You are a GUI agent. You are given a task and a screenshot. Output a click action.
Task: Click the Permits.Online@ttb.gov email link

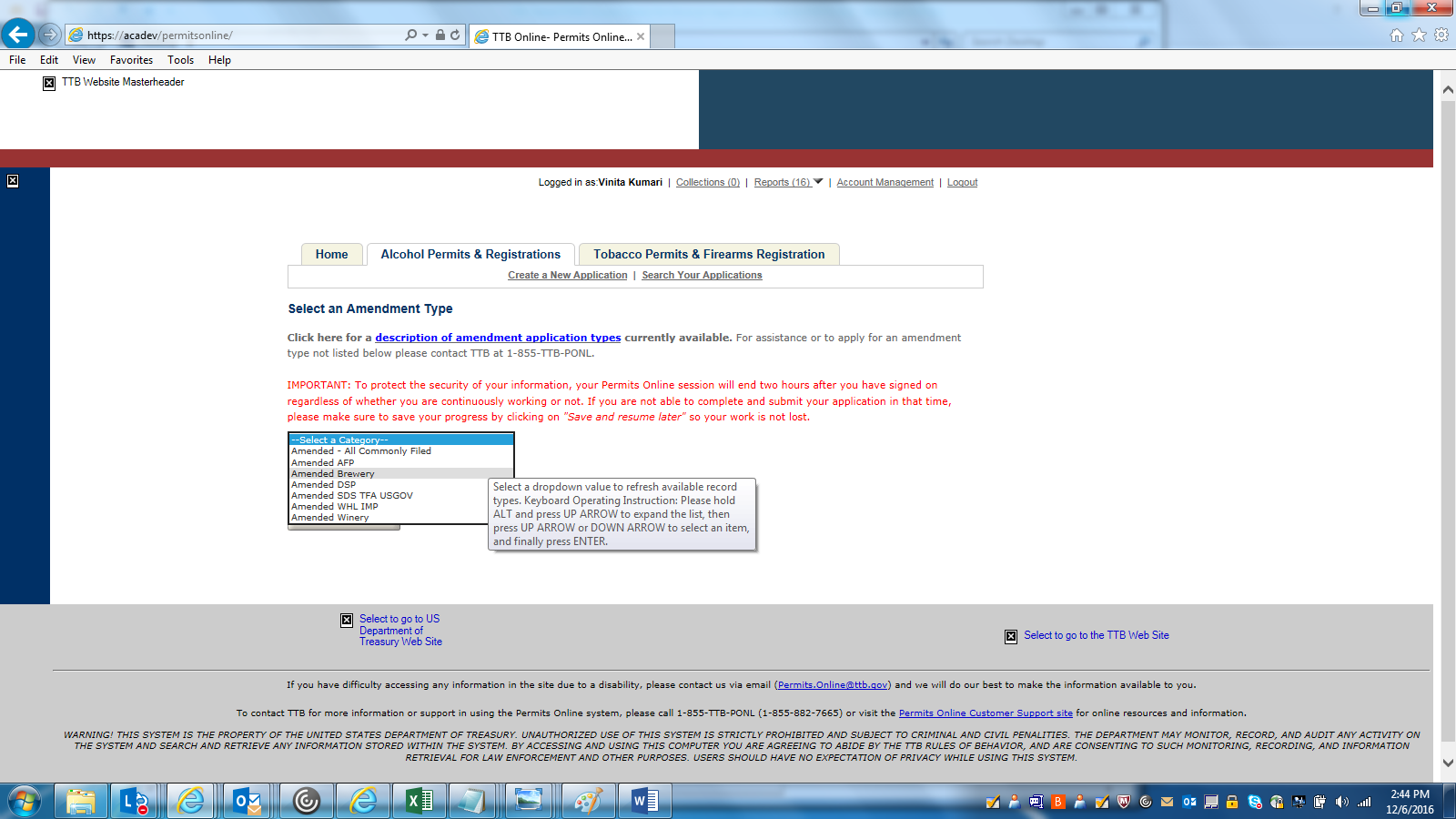click(833, 685)
